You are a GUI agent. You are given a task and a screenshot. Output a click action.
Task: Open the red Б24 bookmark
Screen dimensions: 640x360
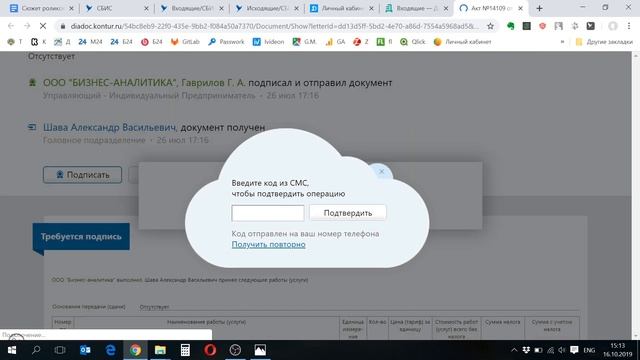coord(151,42)
